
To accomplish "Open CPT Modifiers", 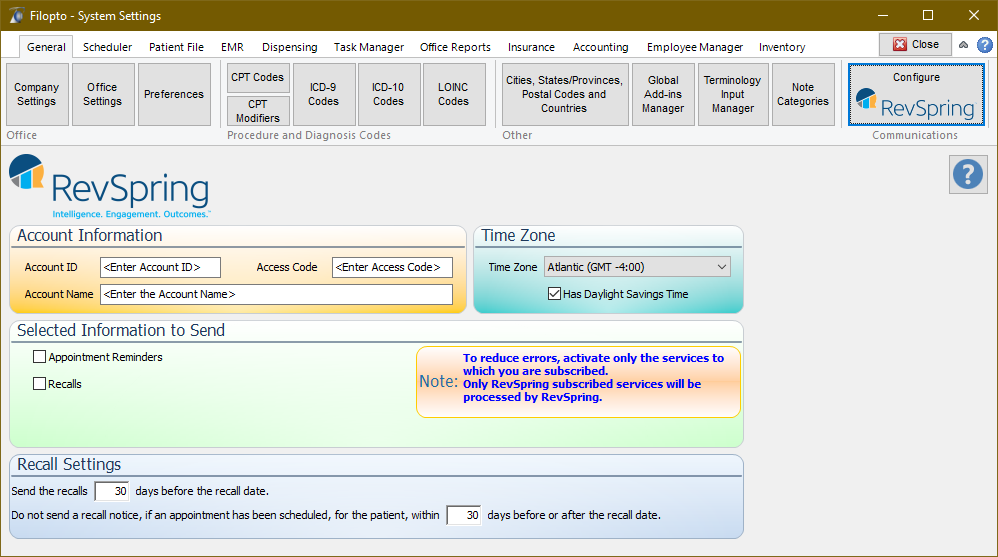I will [258, 111].
